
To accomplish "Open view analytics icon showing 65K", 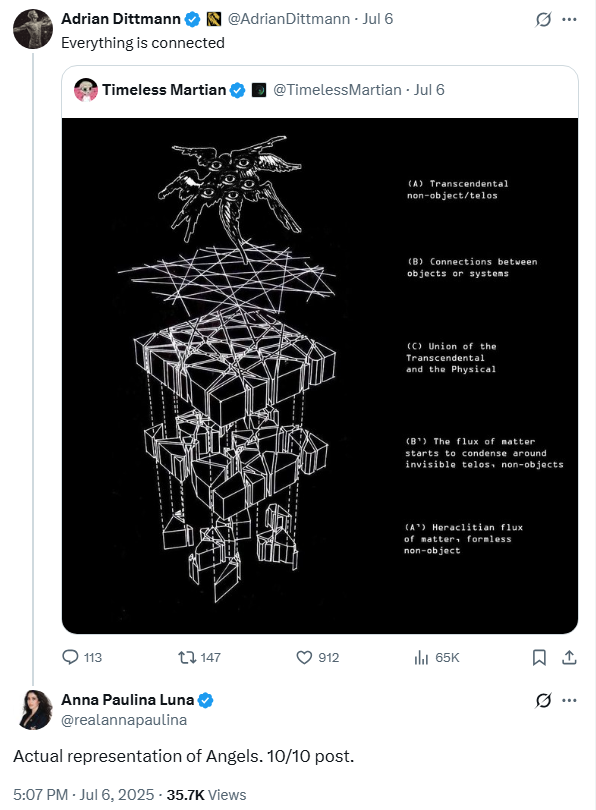I will pos(421,657).
